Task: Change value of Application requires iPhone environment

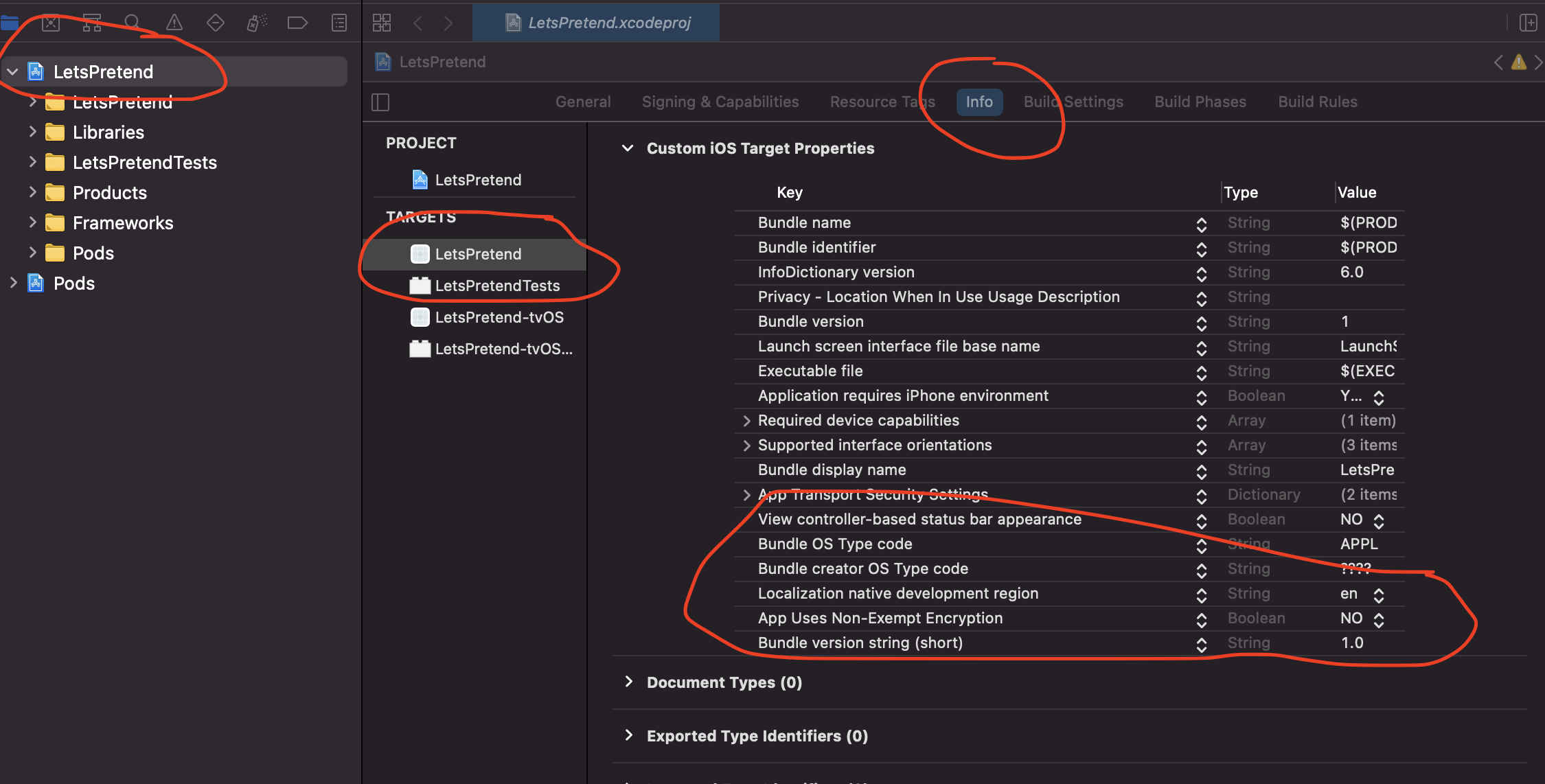Action: pos(1379,397)
